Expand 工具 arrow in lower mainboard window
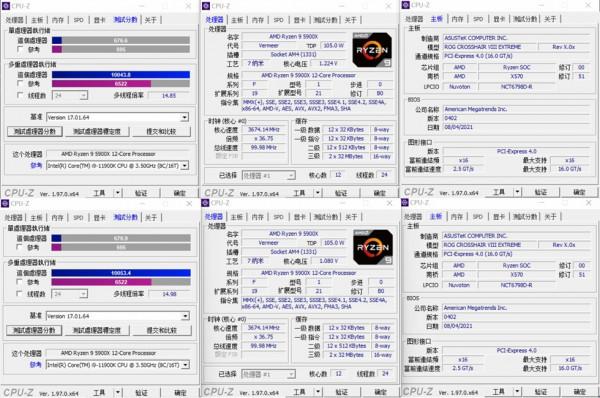This screenshot has width=600, height=398. (x=517, y=391)
